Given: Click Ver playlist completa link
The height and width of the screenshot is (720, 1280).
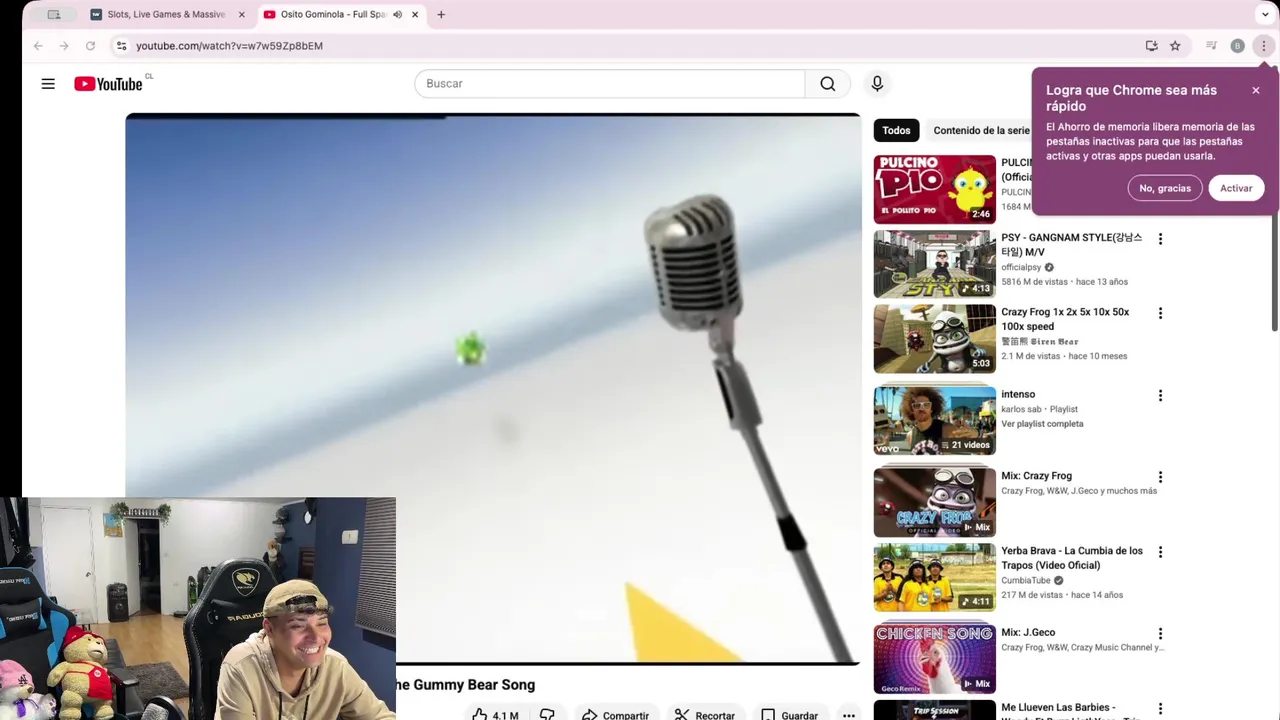Looking at the screenshot, I should pyautogui.click(x=1042, y=424).
